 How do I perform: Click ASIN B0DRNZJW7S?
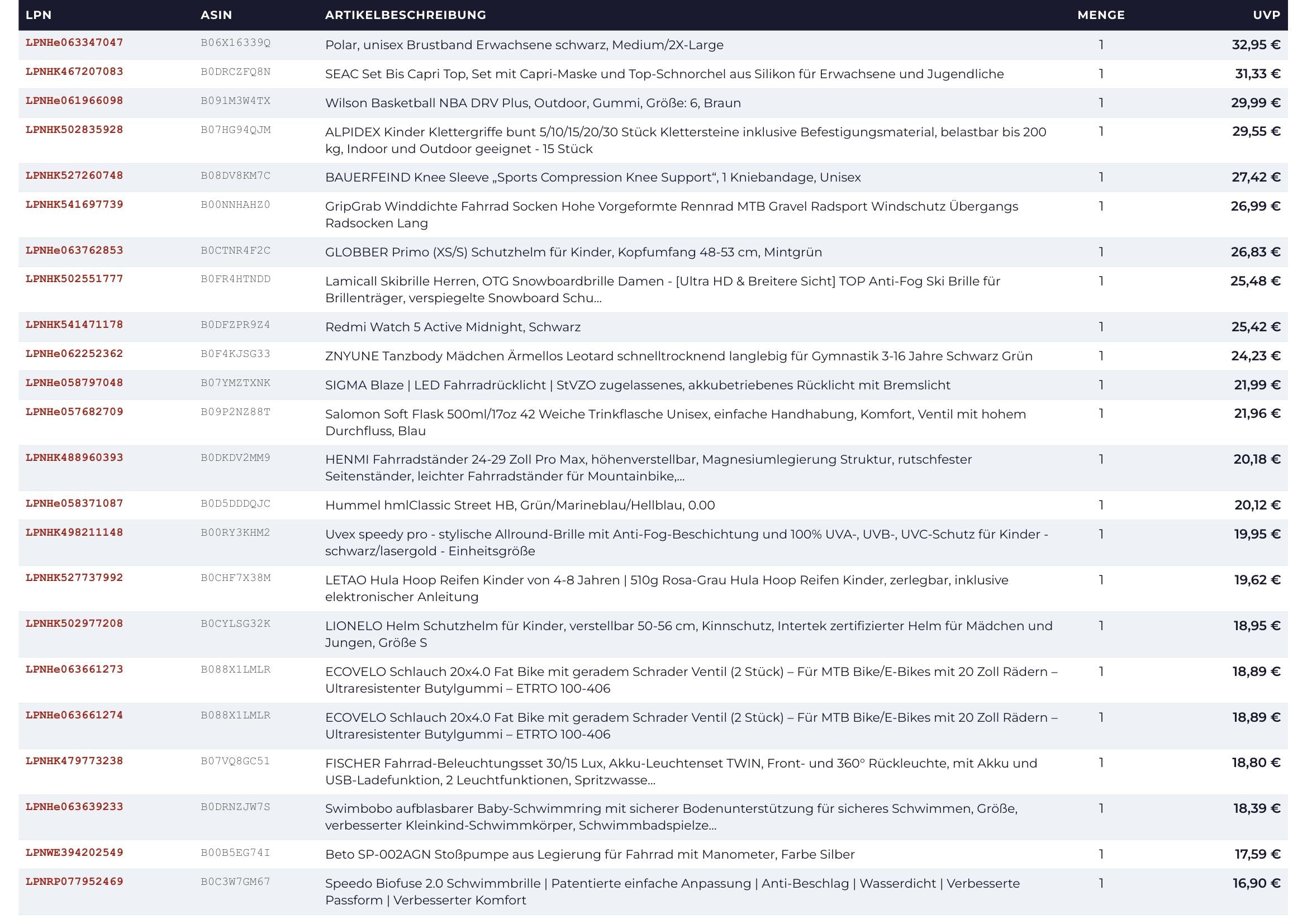tap(236, 807)
